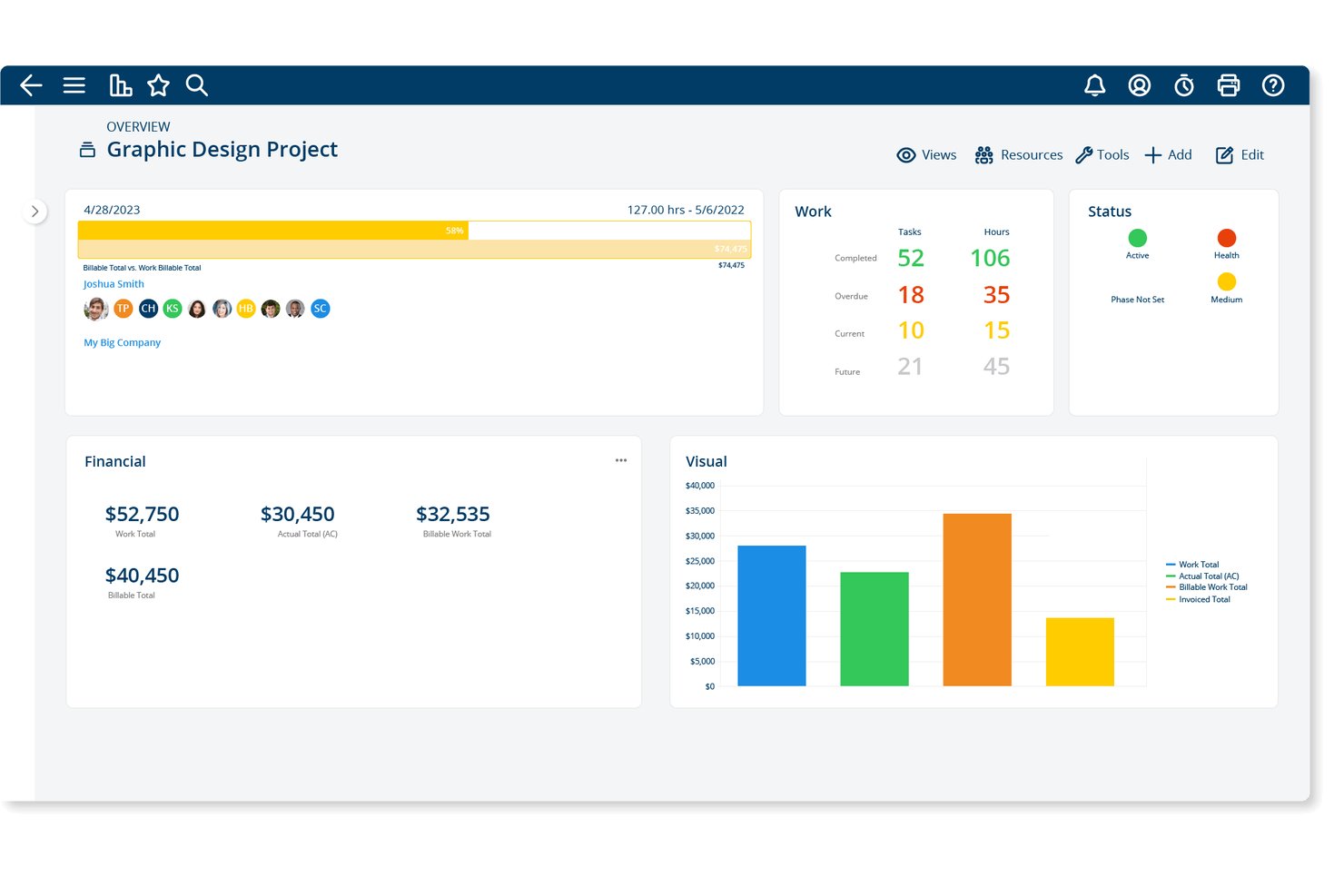Click current tasks value 10
The height and width of the screenshot is (896, 1344).
(x=911, y=330)
